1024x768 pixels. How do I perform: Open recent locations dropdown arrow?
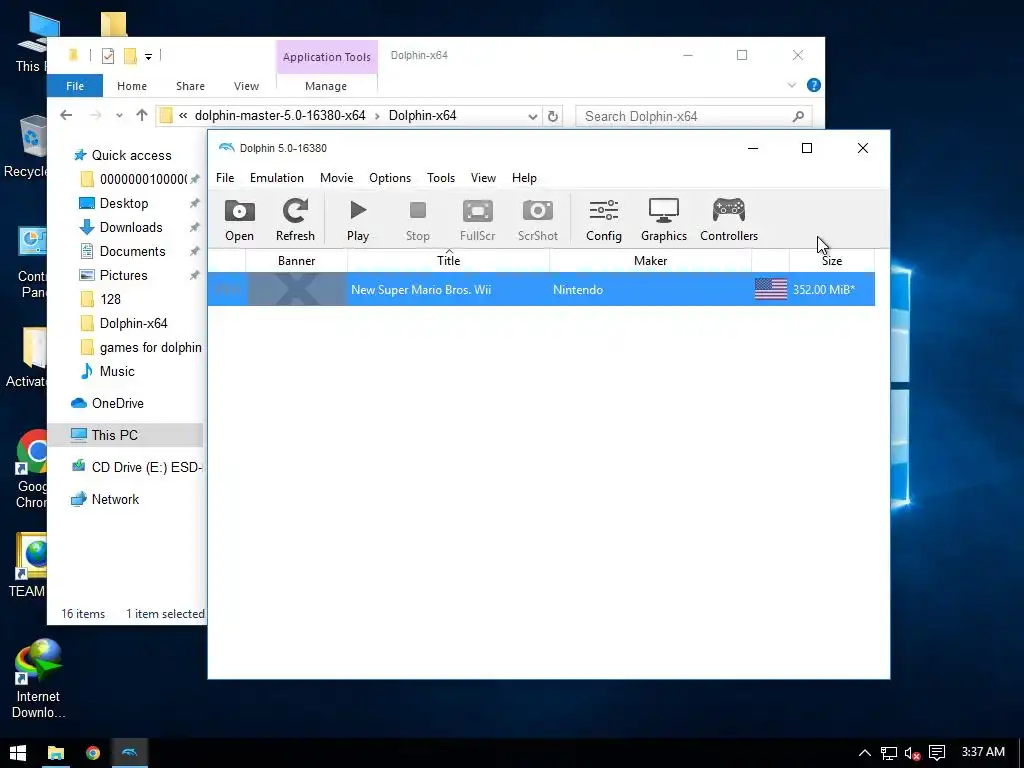(x=119, y=116)
